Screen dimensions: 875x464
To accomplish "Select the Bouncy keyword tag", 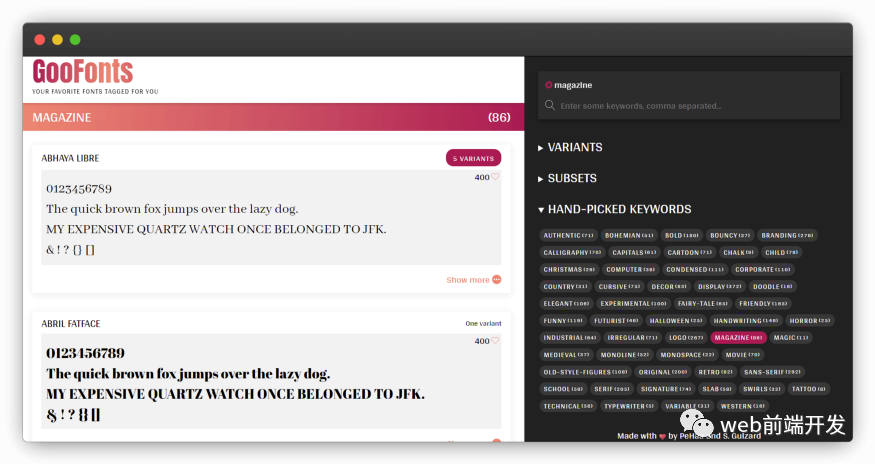I will coord(730,235).
